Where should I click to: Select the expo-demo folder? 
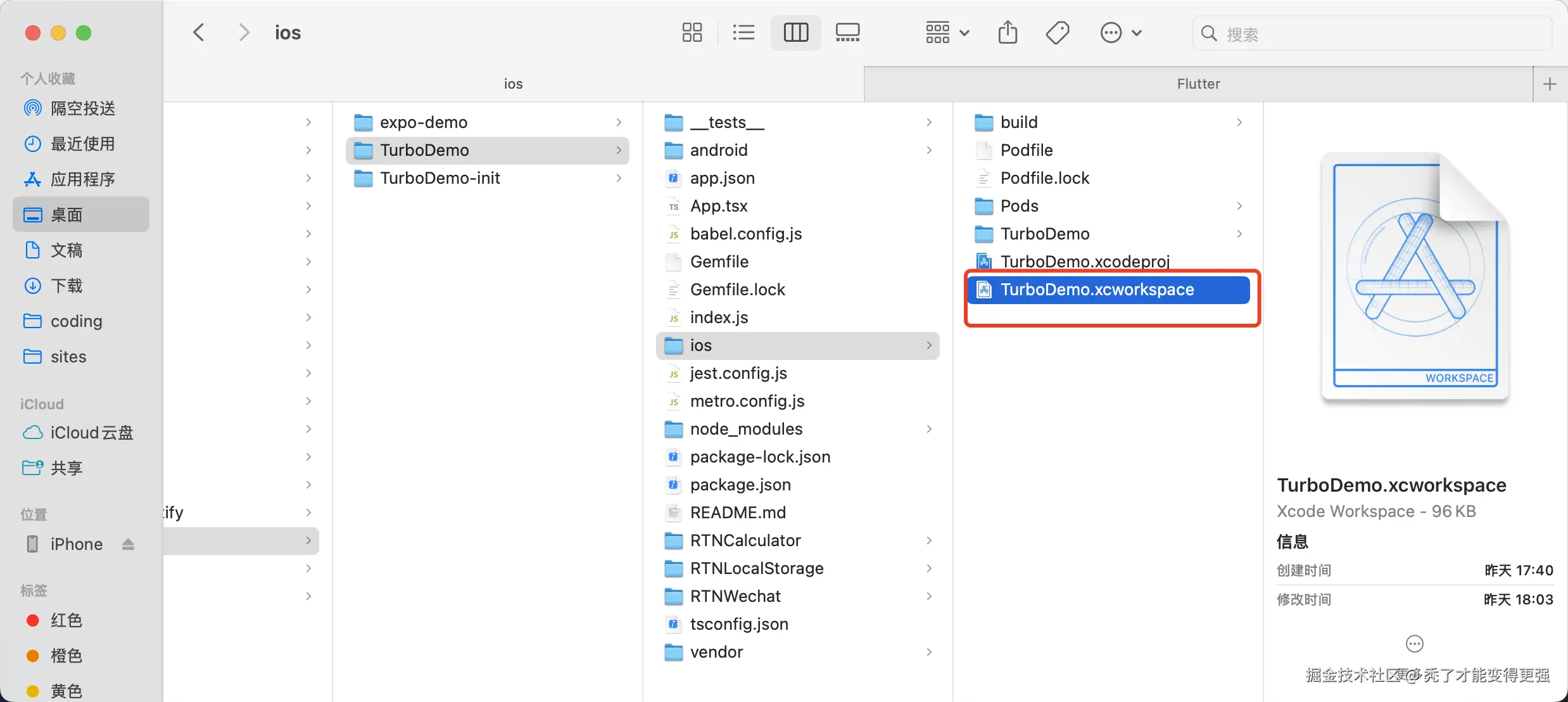point(488,122)
